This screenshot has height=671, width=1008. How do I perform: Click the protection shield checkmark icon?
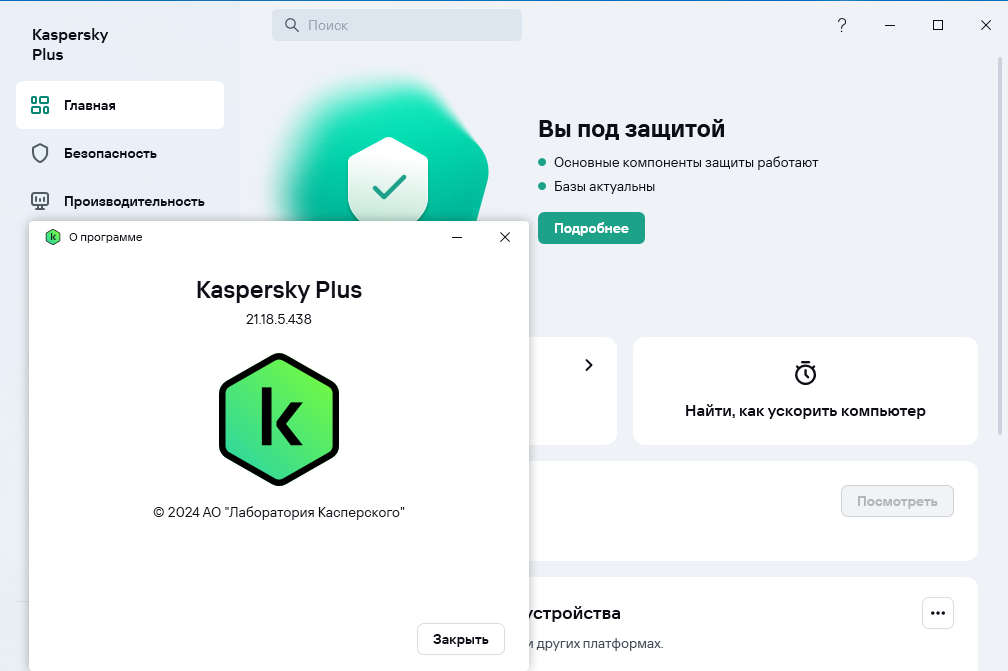[388, 181]
